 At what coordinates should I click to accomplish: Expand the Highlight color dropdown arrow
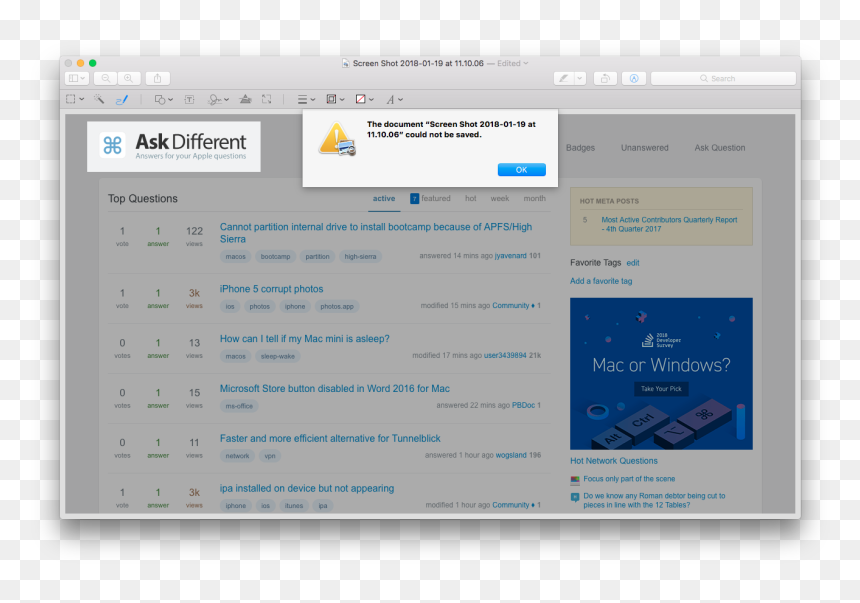580,78
